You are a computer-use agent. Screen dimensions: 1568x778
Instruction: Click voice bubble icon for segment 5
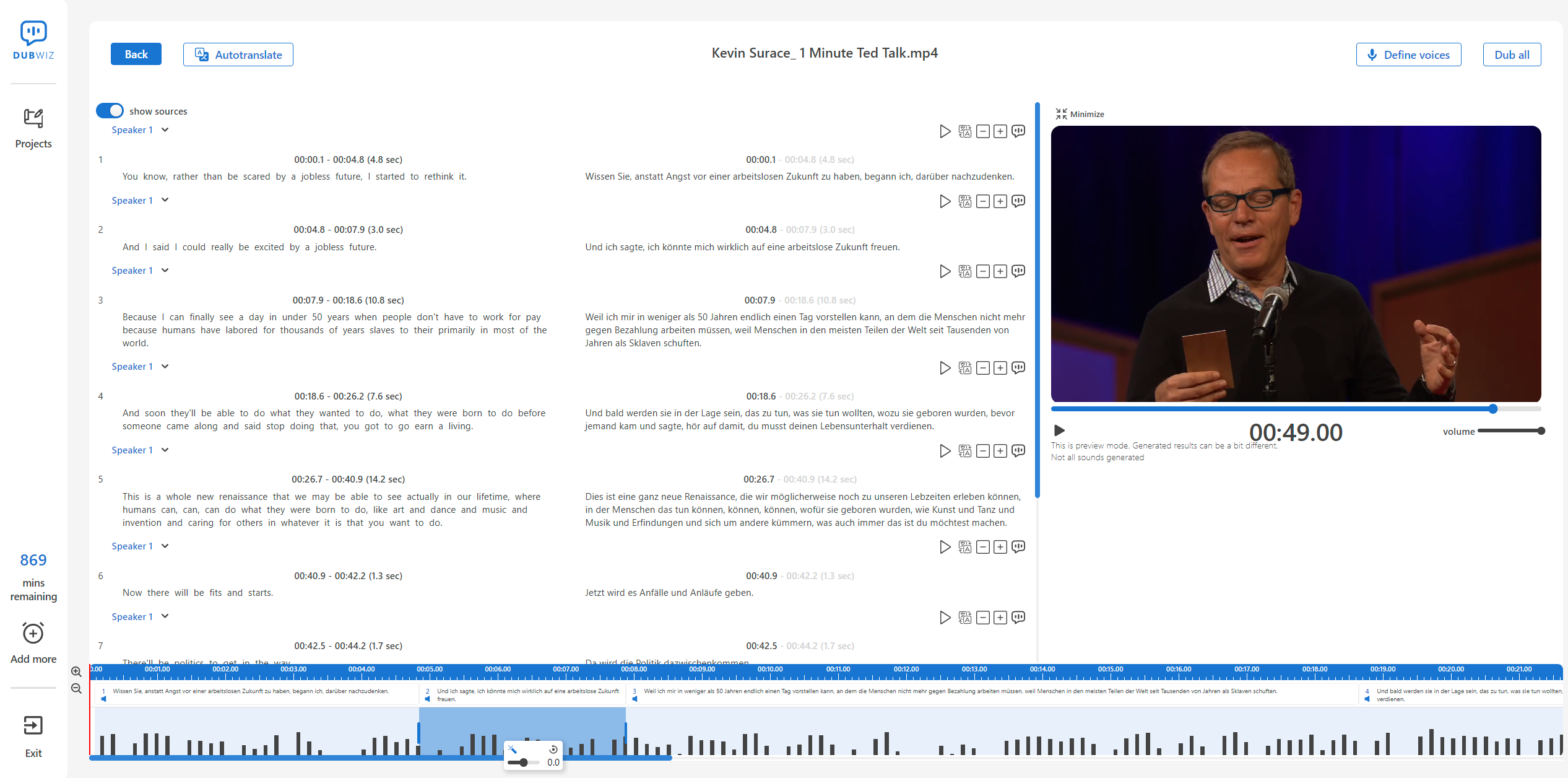point(1018,450)
